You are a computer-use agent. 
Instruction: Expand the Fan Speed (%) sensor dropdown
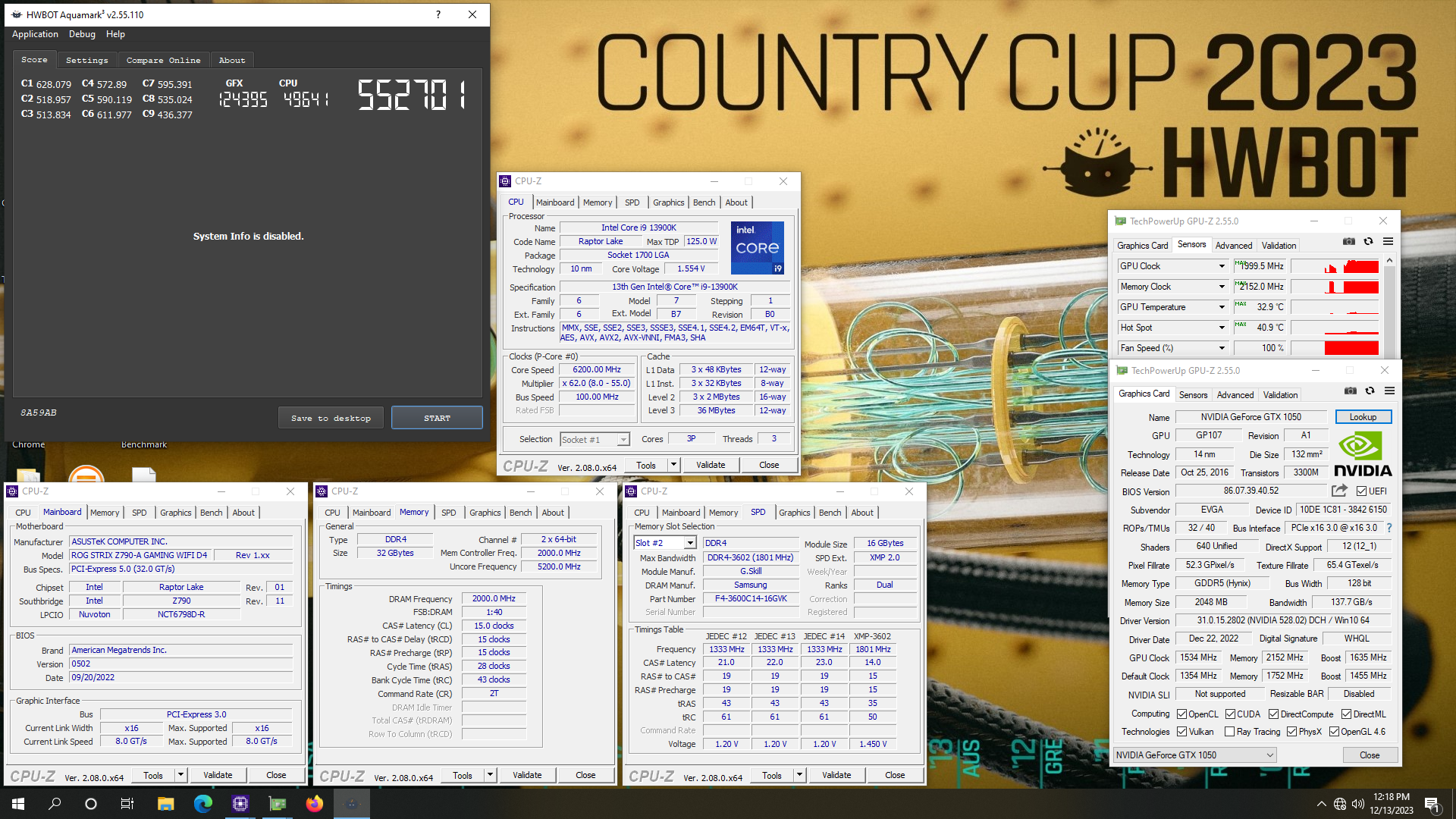(1221, 348)
